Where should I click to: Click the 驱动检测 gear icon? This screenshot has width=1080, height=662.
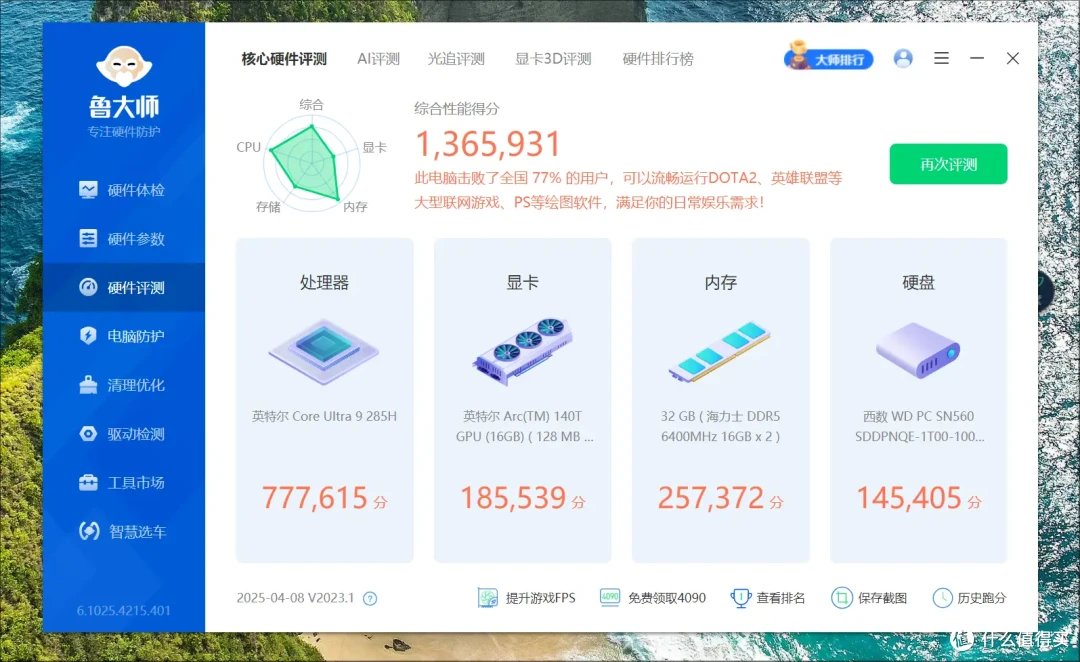[x=88, y=433]
